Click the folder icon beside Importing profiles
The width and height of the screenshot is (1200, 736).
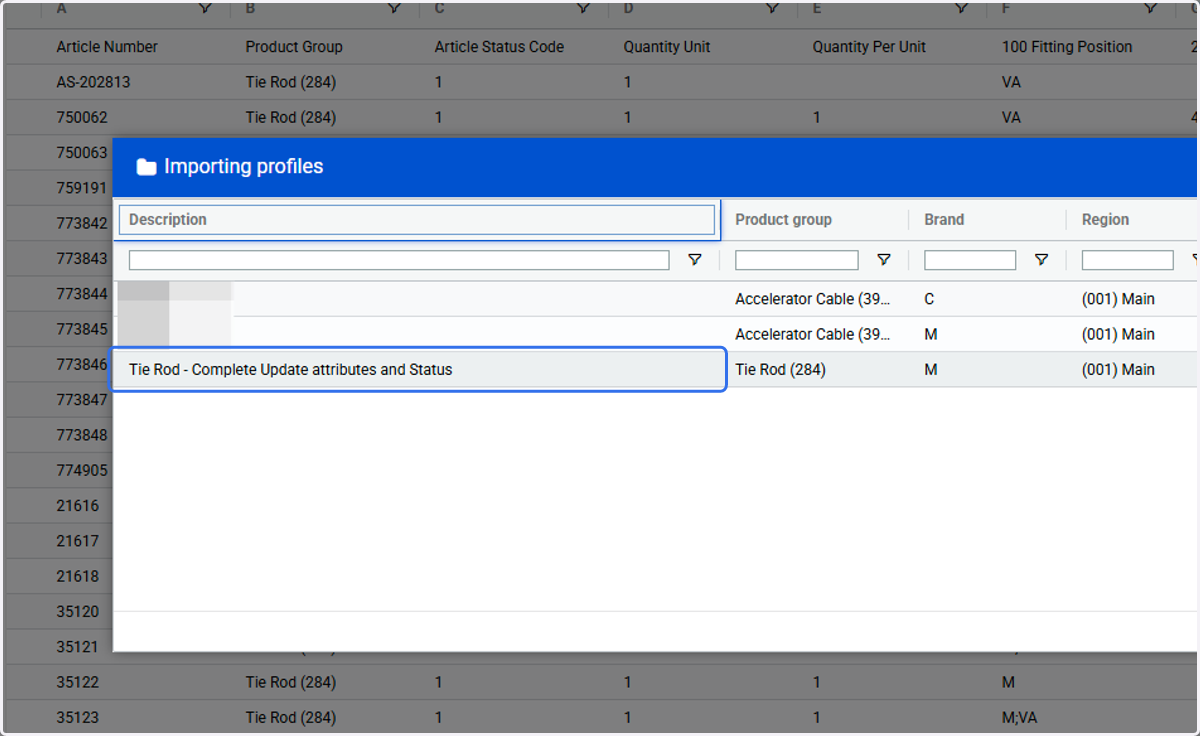[146, 167]
